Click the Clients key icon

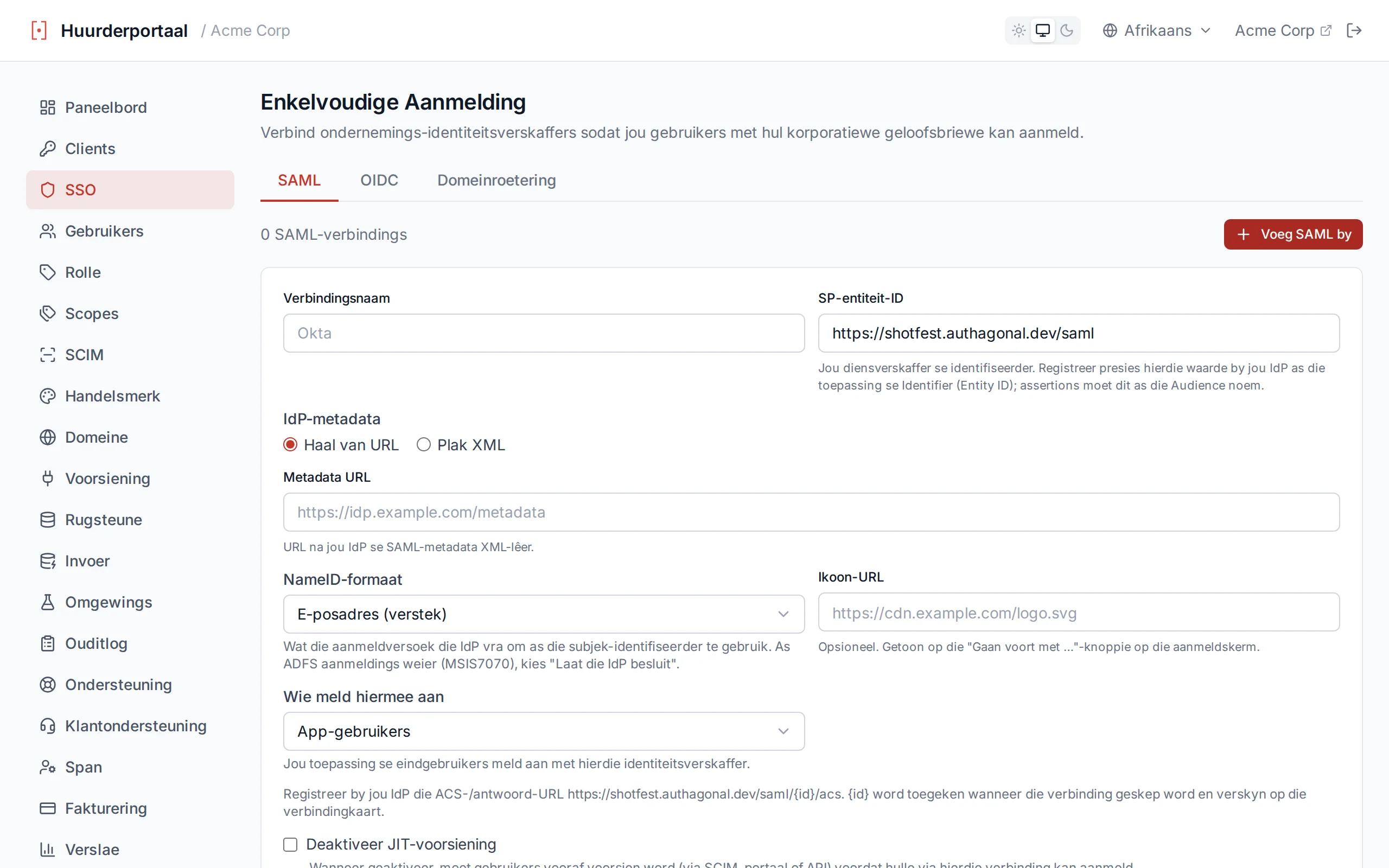48,149
